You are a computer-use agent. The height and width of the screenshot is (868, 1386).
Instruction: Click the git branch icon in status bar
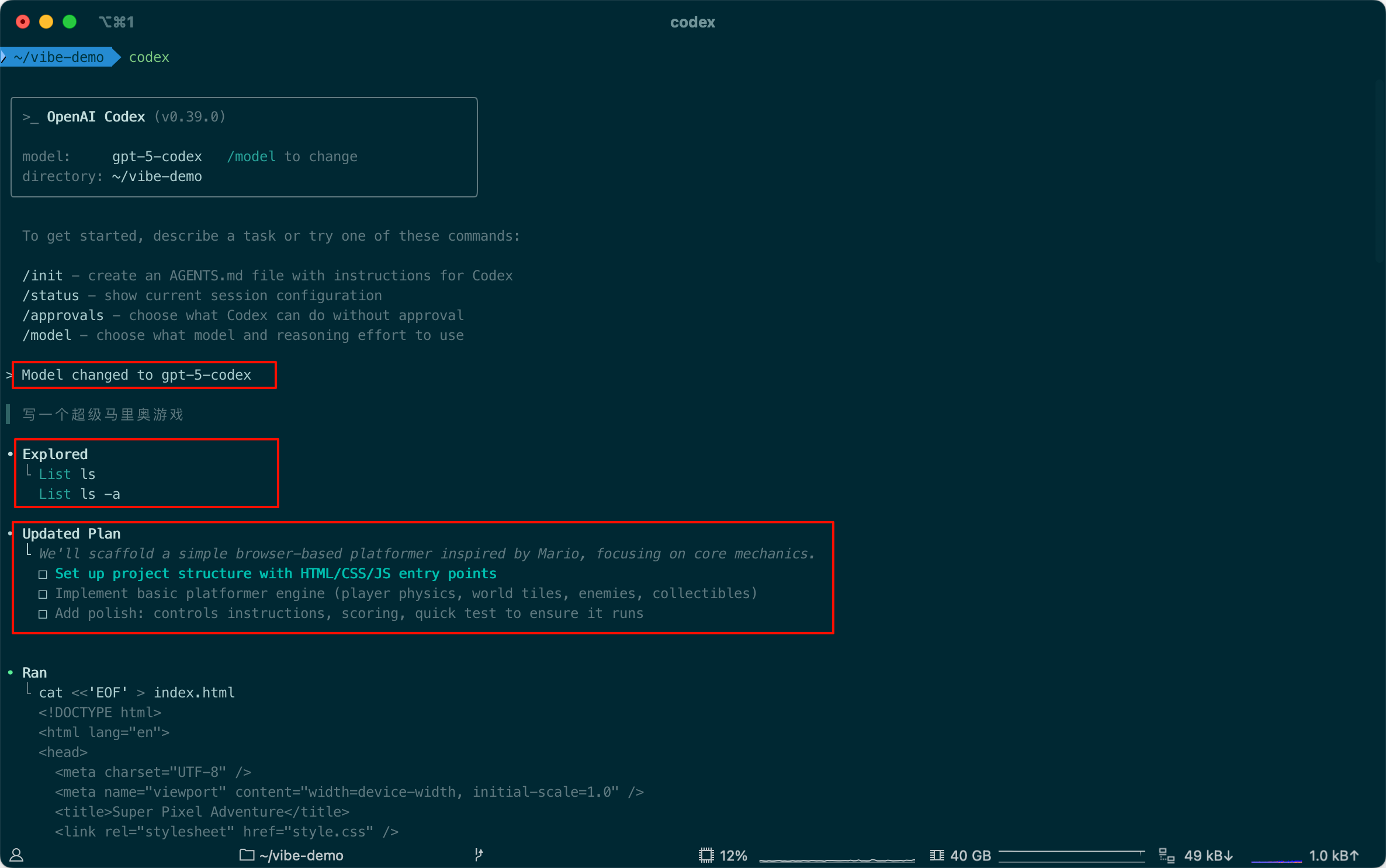coord(479,855)
